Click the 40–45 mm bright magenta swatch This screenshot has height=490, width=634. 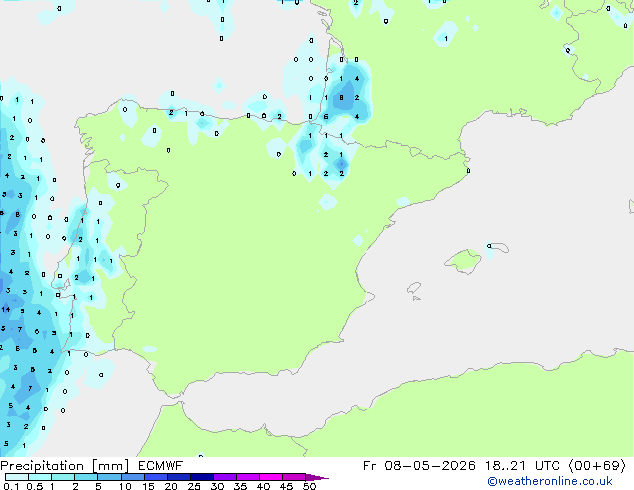pyautogui.click(x=271, y=477)
